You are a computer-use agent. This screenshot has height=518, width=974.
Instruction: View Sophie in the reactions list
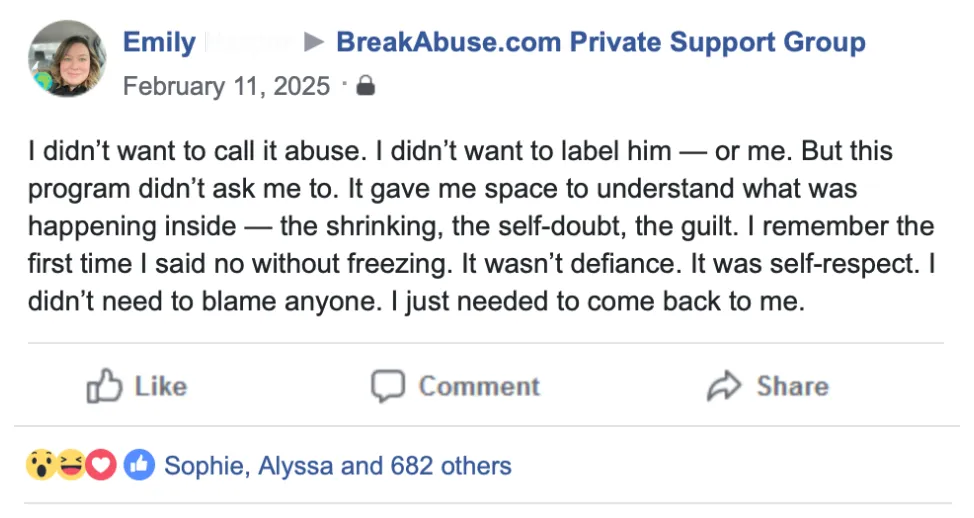tap(204, 466)
